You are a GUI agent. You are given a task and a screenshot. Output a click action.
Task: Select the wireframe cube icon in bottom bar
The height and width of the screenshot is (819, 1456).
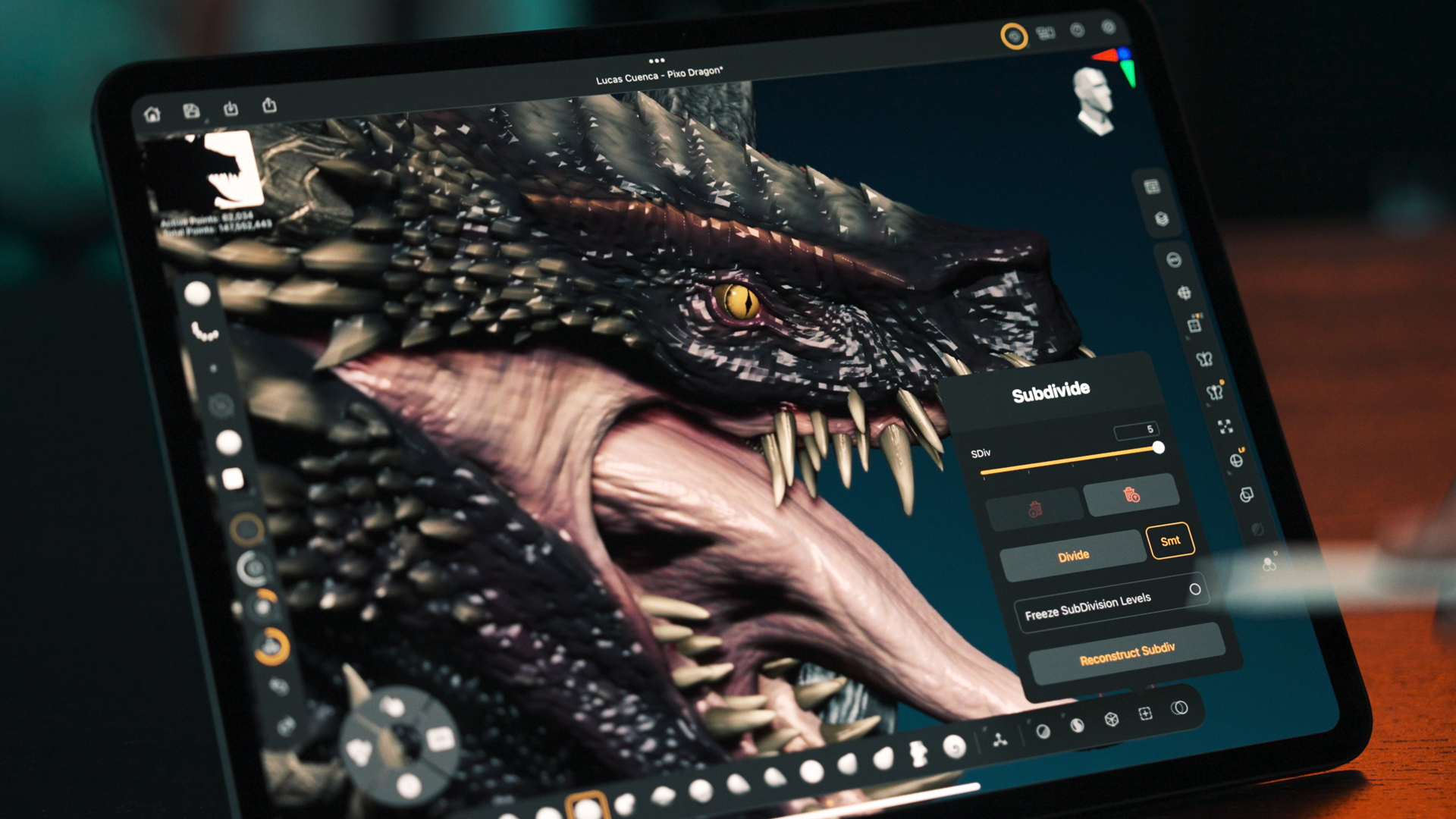[1111, 719]
